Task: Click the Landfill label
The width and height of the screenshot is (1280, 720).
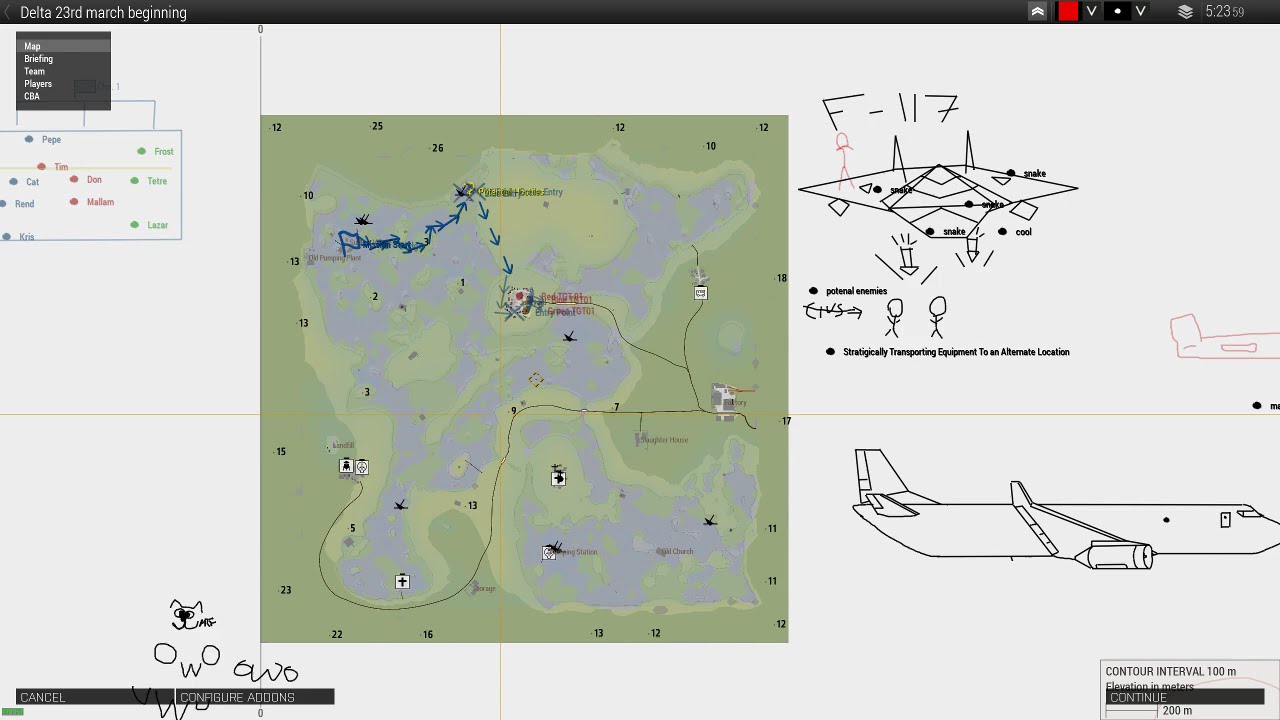Action: click(343, 446)
